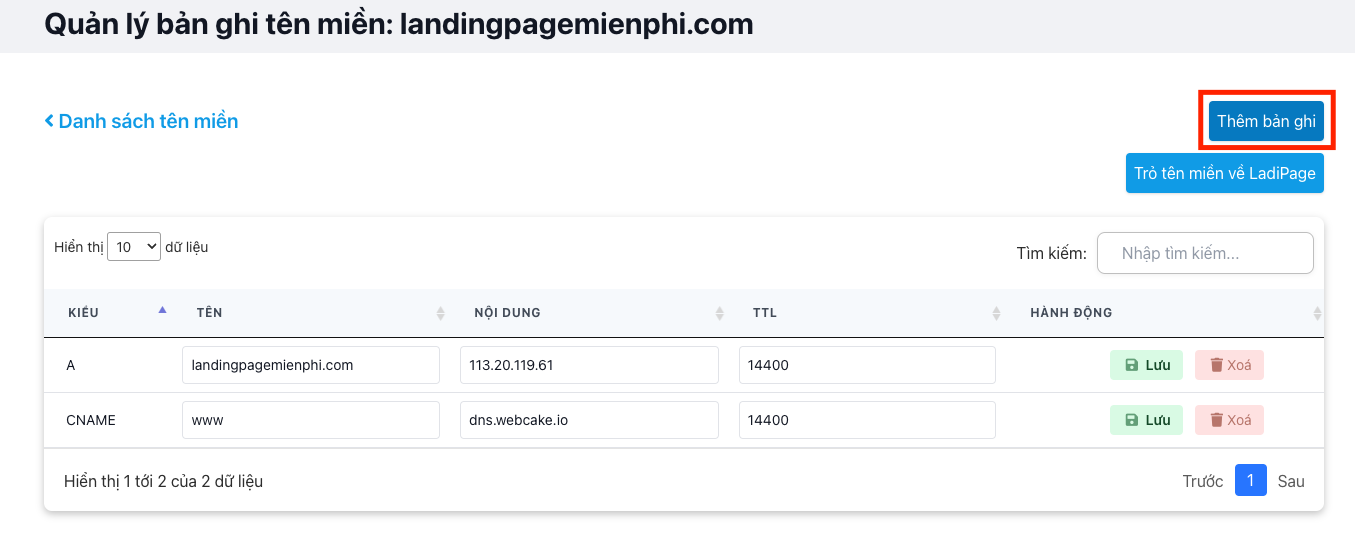Save the A record with Lưu

(1146, 365)
